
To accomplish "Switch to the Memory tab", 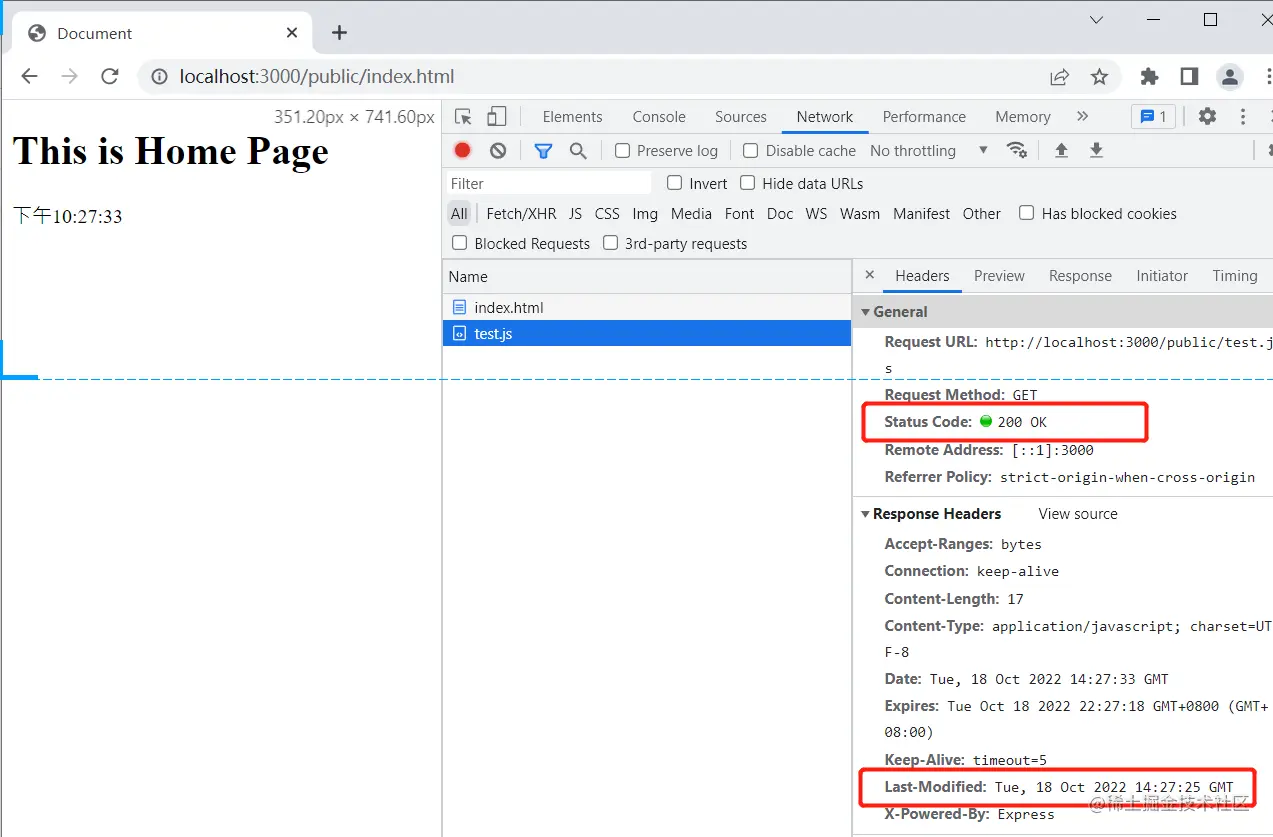I will coord(1023,117).
